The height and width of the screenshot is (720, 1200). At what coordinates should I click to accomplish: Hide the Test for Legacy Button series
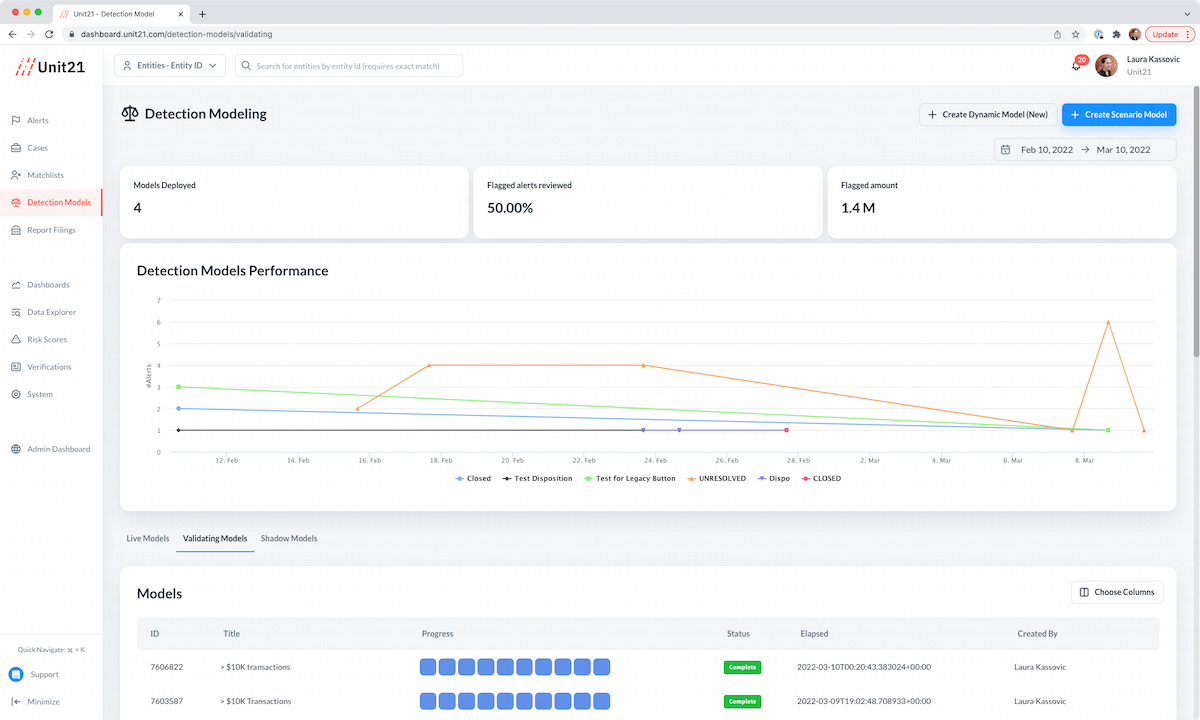coord(628,479)
